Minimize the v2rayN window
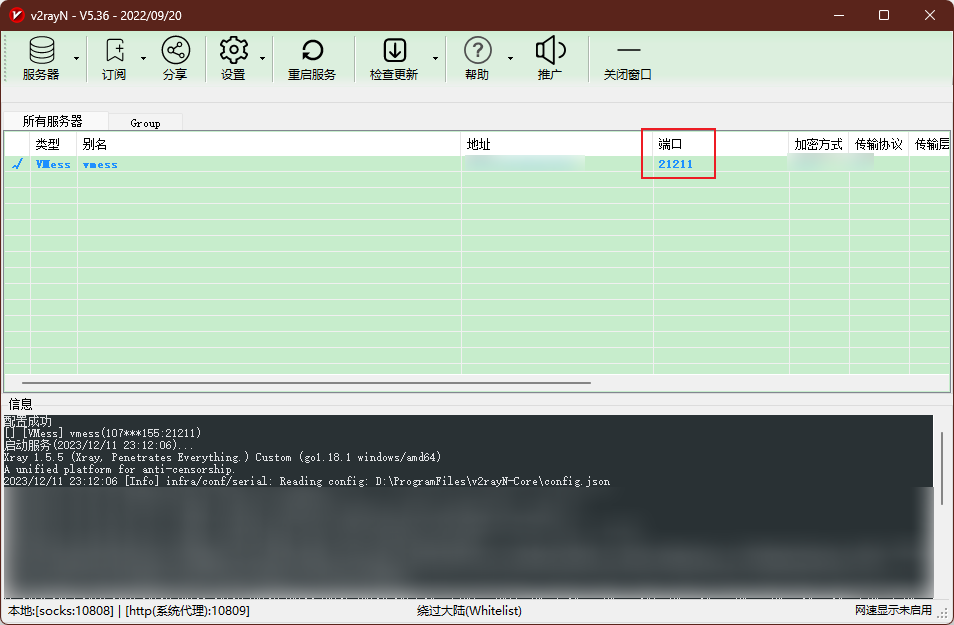Screen dimensions: 954x625 [x=839, y=15]
